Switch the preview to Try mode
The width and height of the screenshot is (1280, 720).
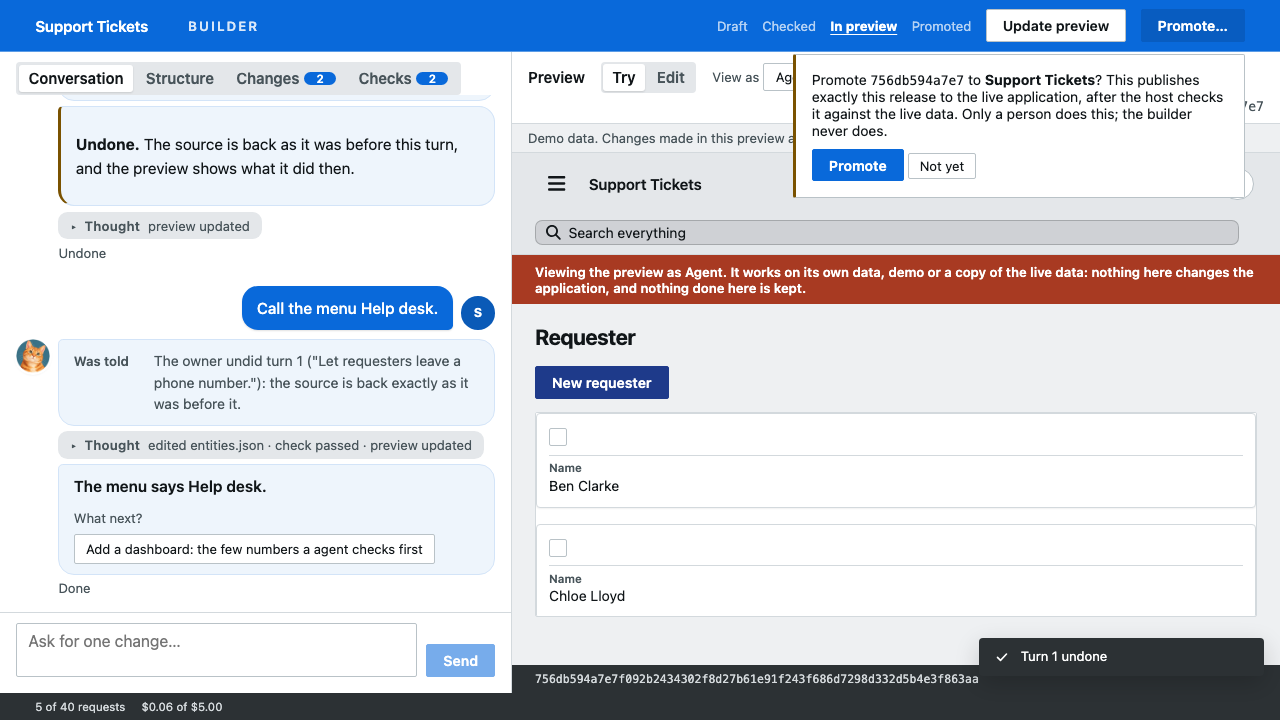tap(624, 78)
